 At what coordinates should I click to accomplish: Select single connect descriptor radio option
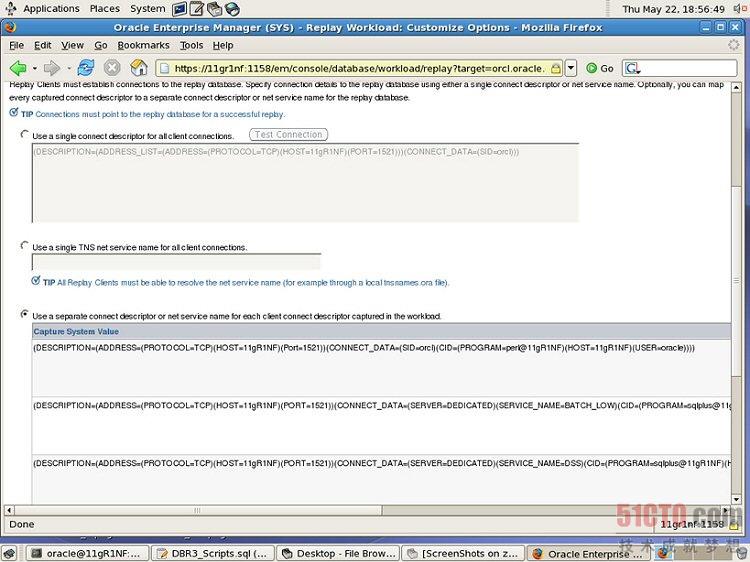[25, 135]
